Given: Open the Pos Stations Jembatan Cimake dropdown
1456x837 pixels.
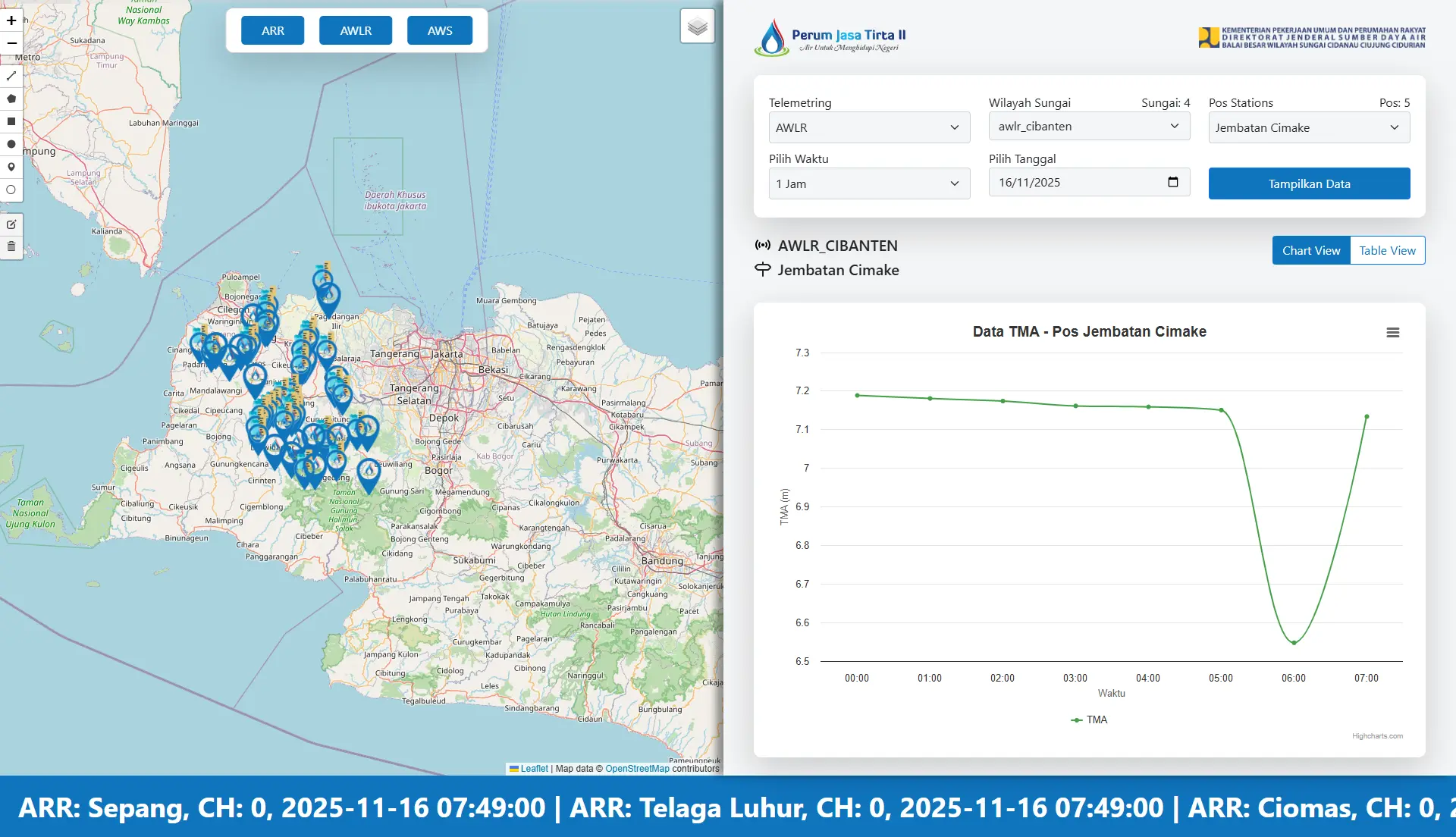Looking at the screenshot, I should pos(1309,127).
